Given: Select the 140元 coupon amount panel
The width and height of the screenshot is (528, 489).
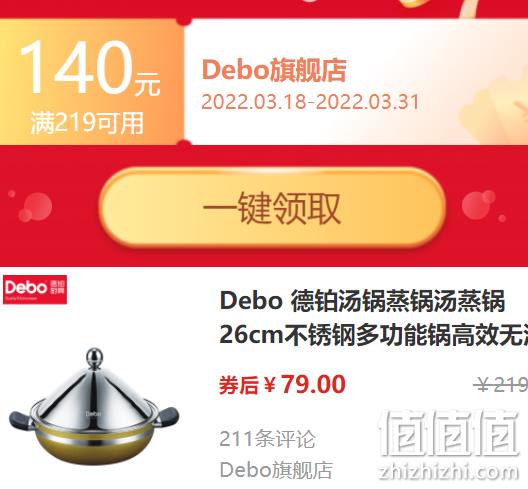Looking at the screenshot, I should point(92,83).
